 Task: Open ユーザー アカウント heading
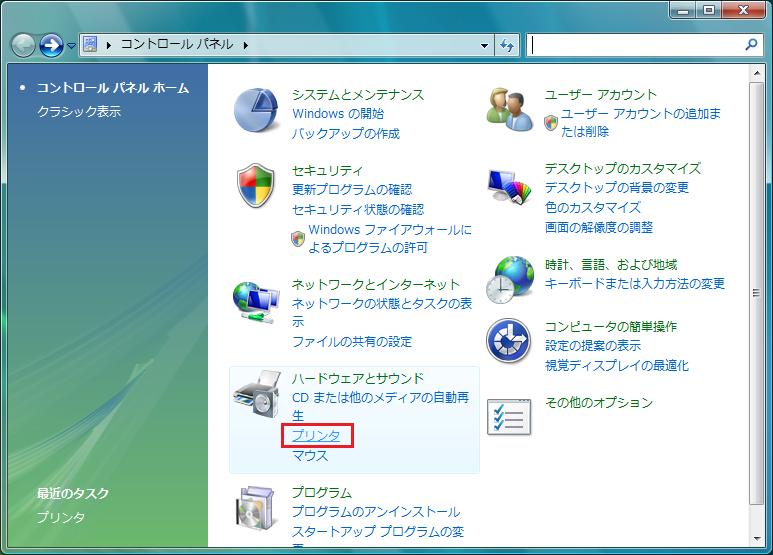tap(600, 95)
